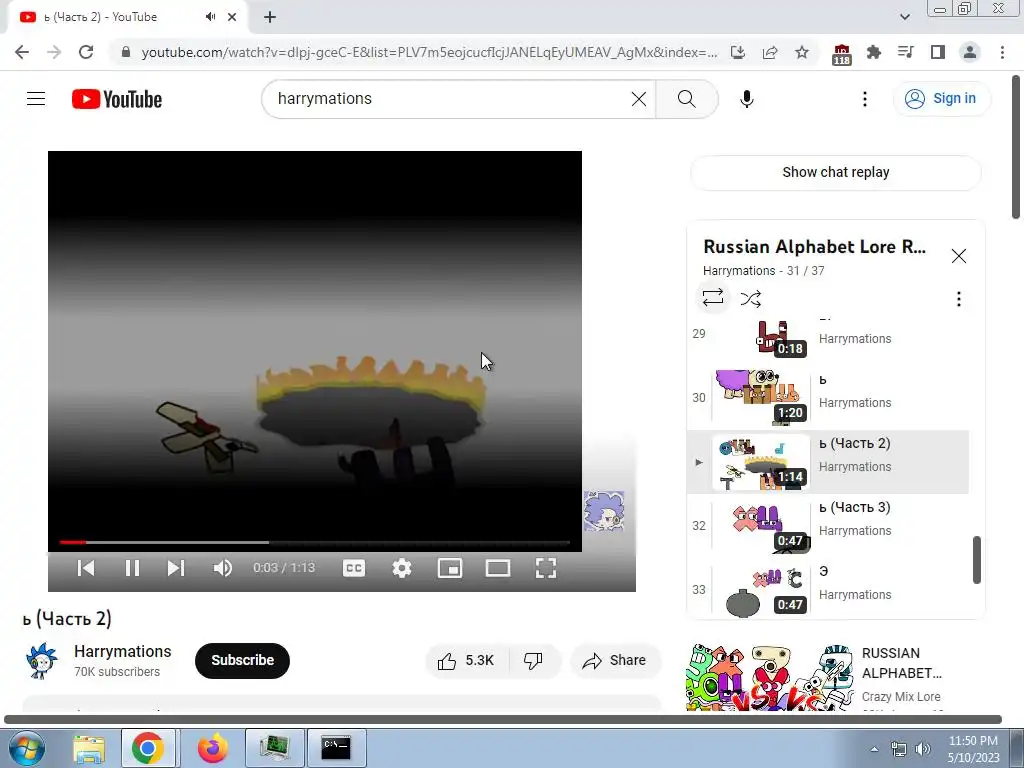Play playlist item 33 titled Э
This screenshot has height=768, width=1024.
pos(828,589)
